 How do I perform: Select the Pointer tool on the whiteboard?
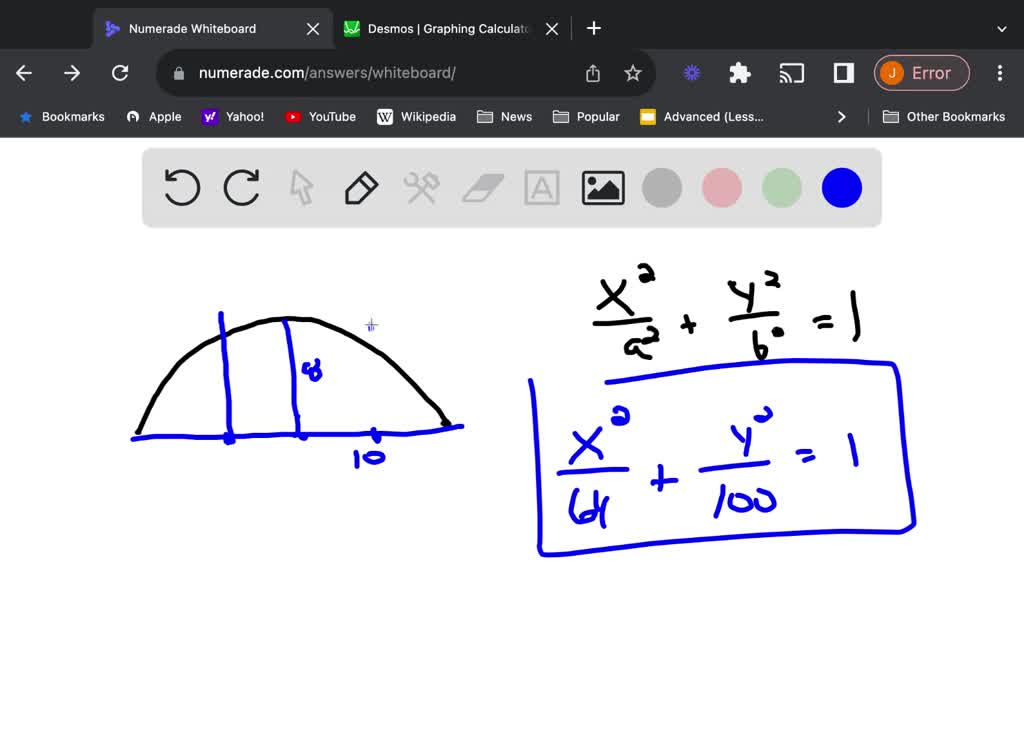pos(301,187)
